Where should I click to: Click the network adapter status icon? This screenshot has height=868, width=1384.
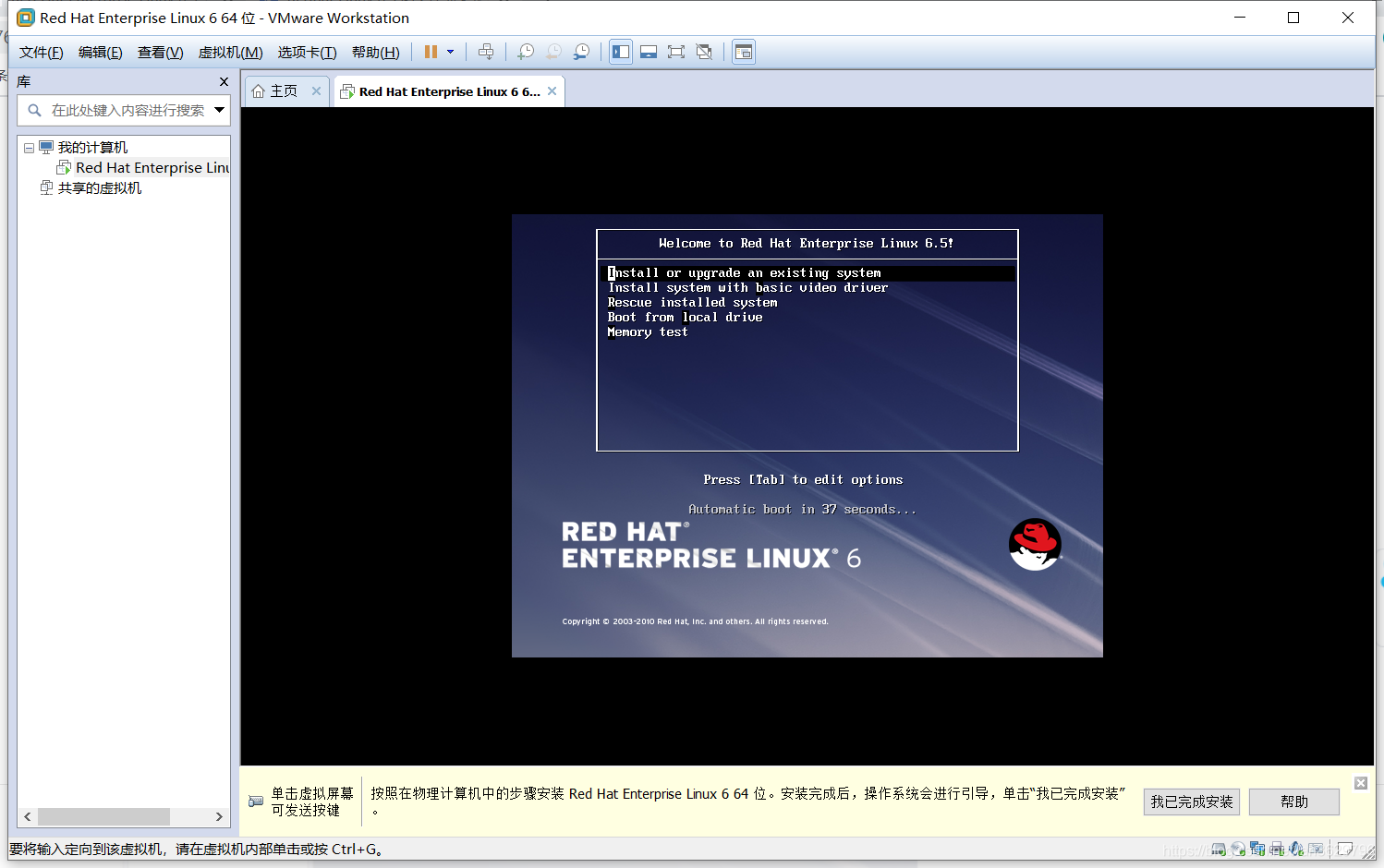pyautogui.click(x=1257, y=850)
